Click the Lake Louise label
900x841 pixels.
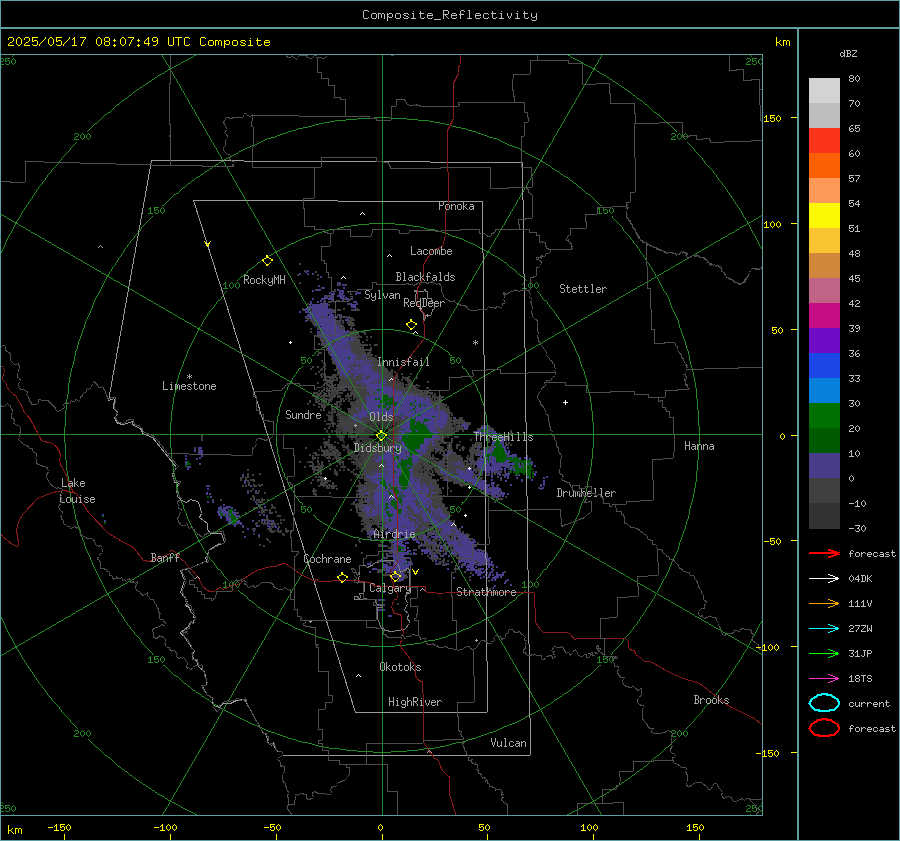(77, 491)
